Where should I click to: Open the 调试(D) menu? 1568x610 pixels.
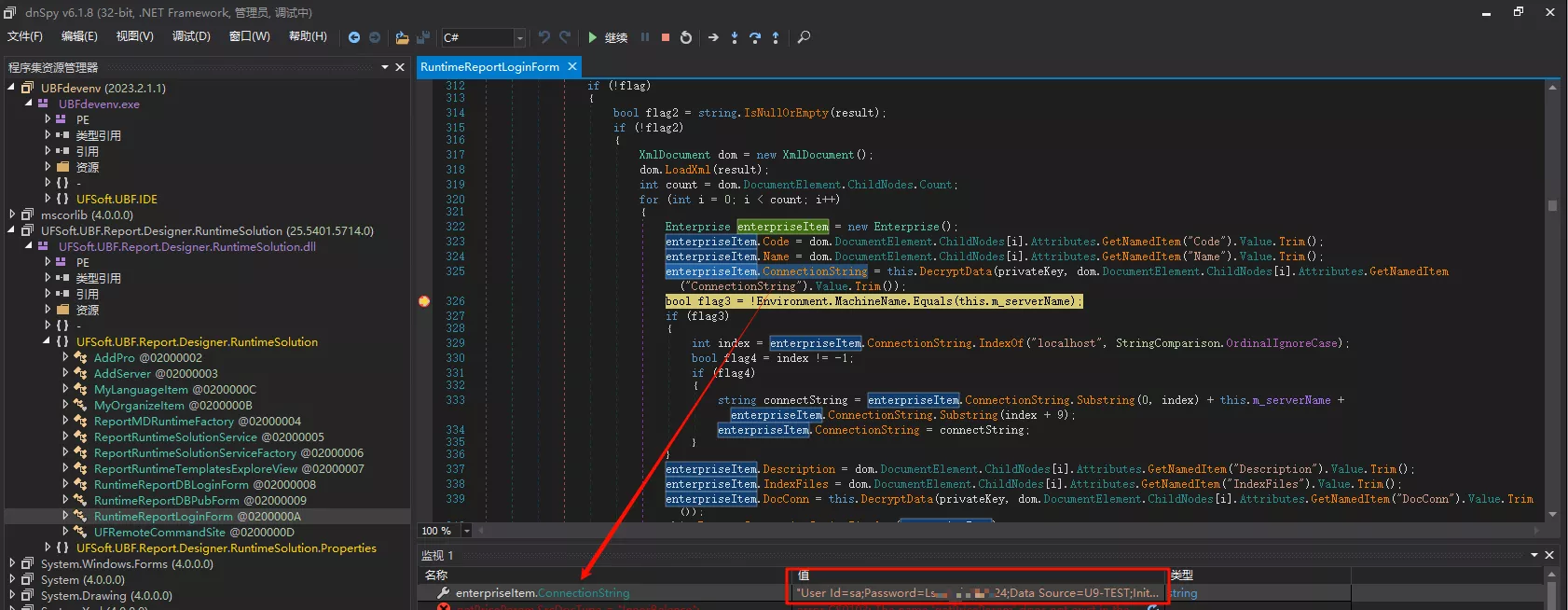(191, 36)
